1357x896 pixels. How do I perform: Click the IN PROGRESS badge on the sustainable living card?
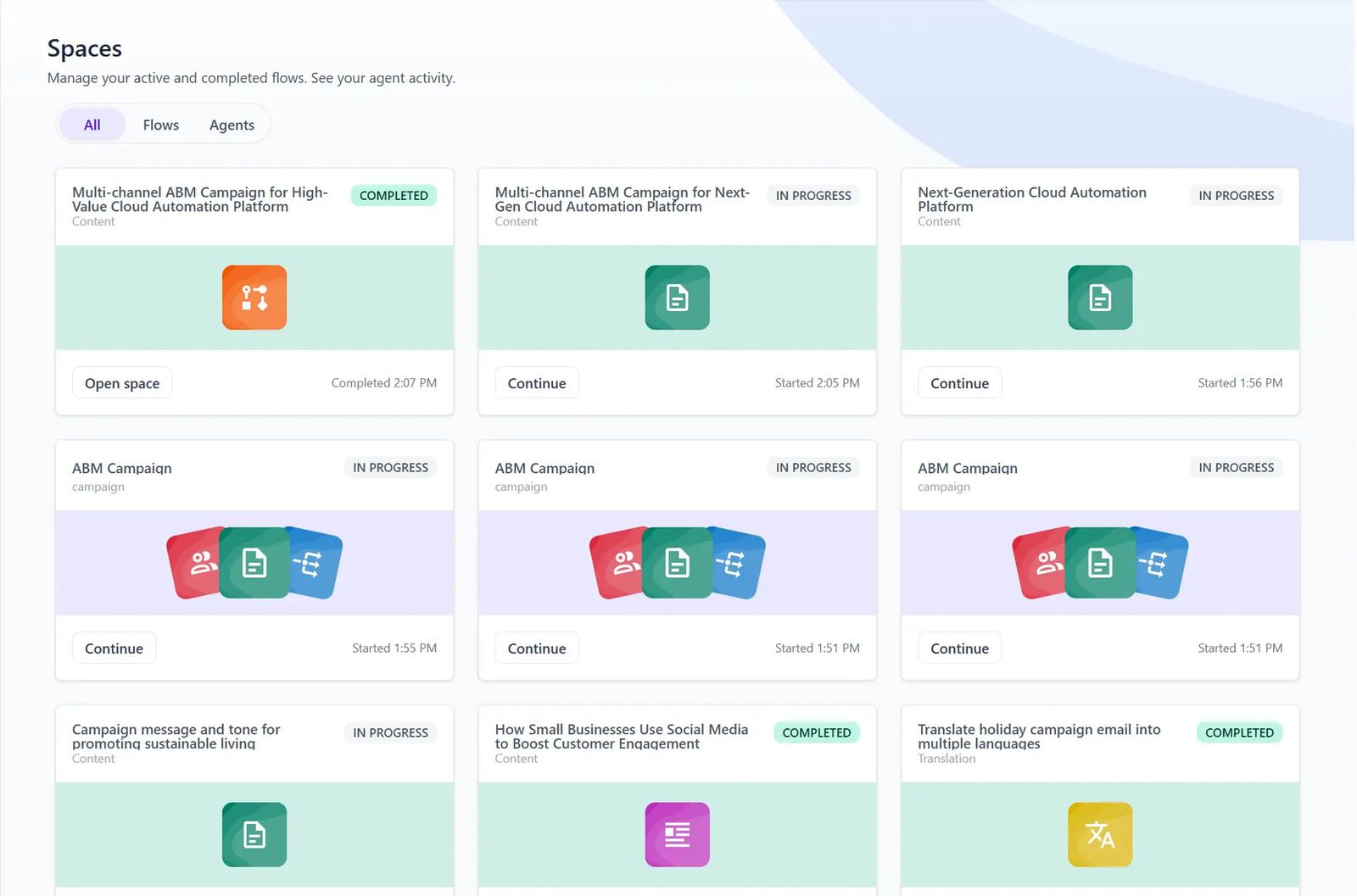390,733
